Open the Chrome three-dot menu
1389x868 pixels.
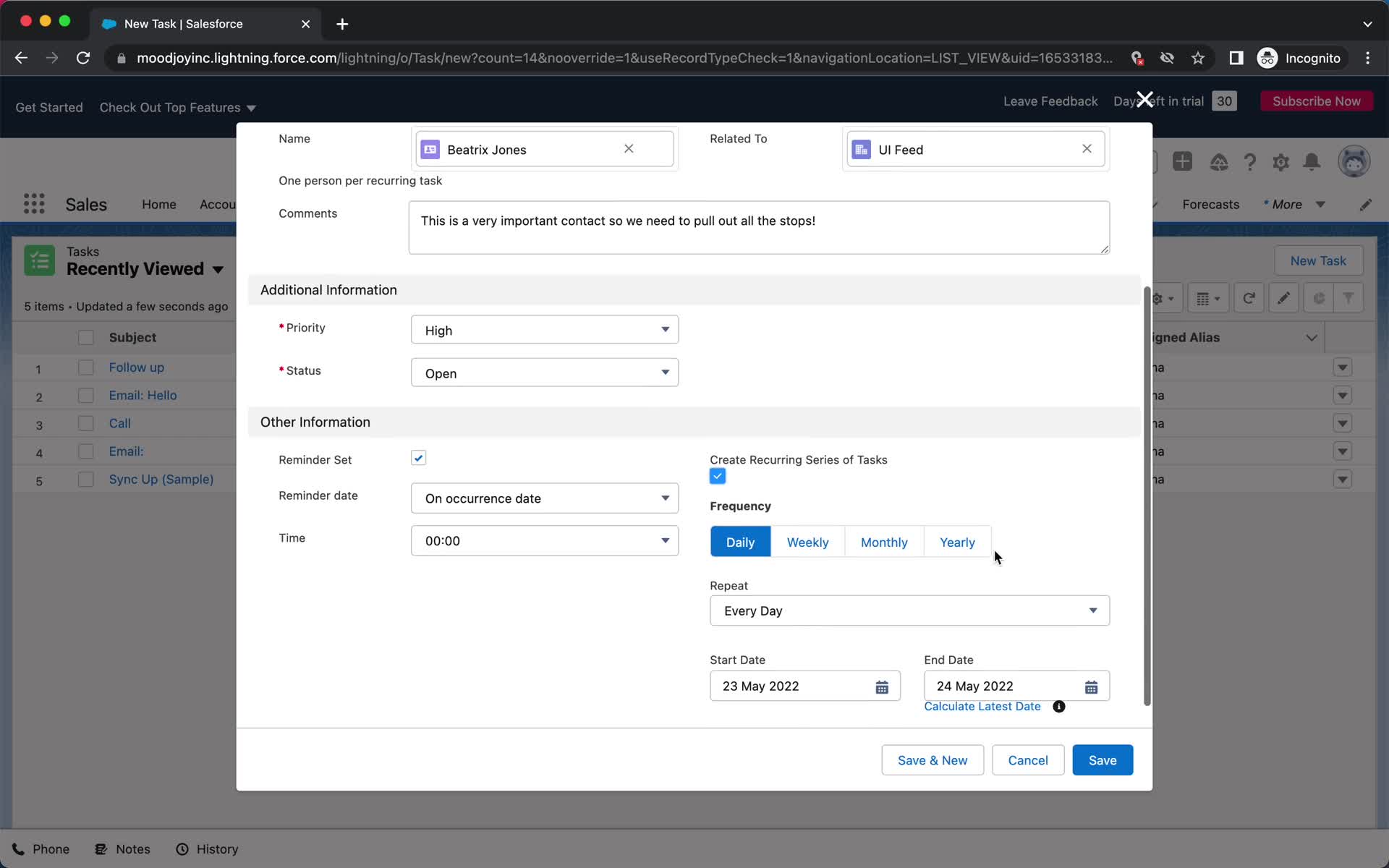click(x=1367, y=58)
